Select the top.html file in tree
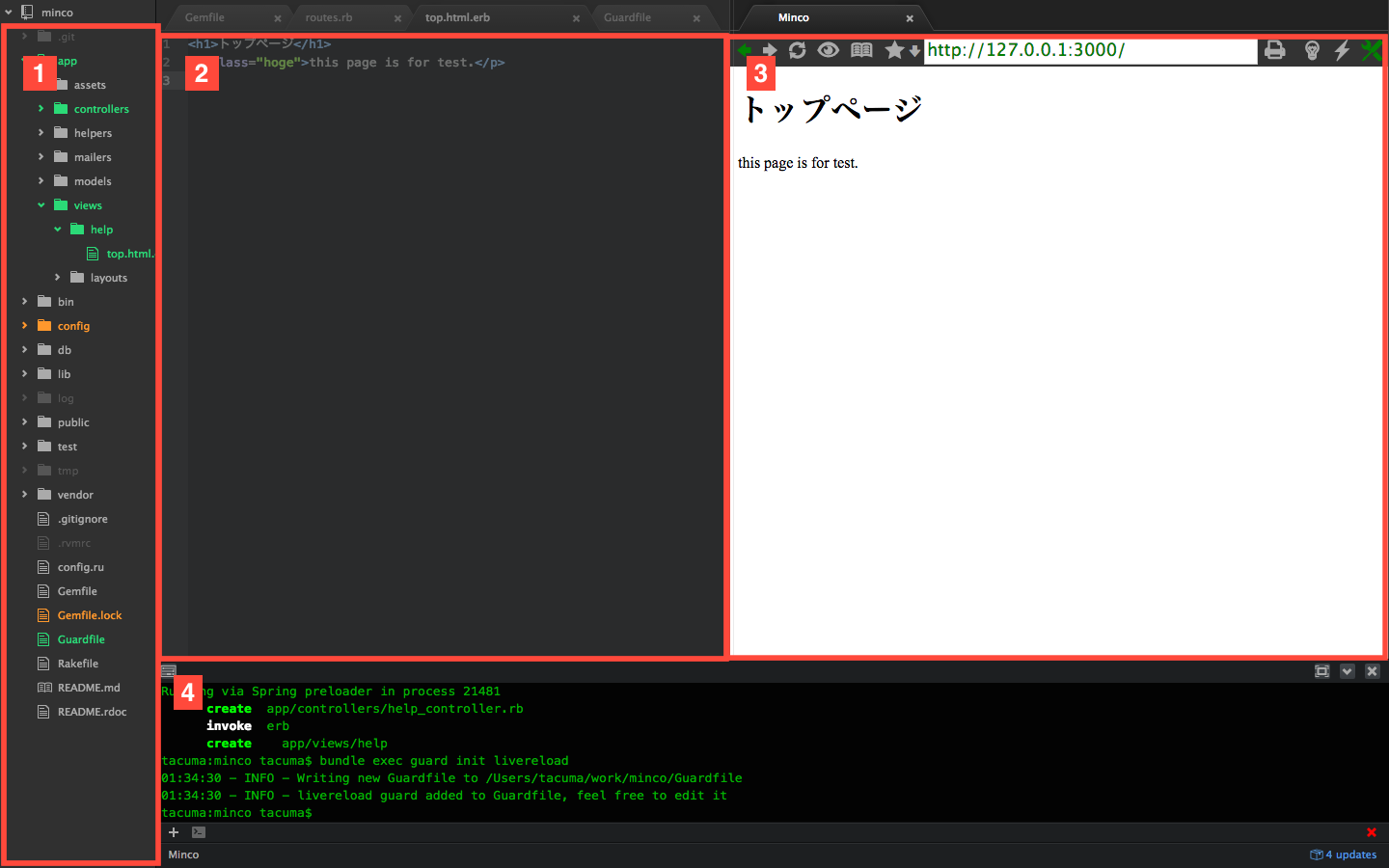Viewport: 1389px width, 868px height. [x=121, y=254]
